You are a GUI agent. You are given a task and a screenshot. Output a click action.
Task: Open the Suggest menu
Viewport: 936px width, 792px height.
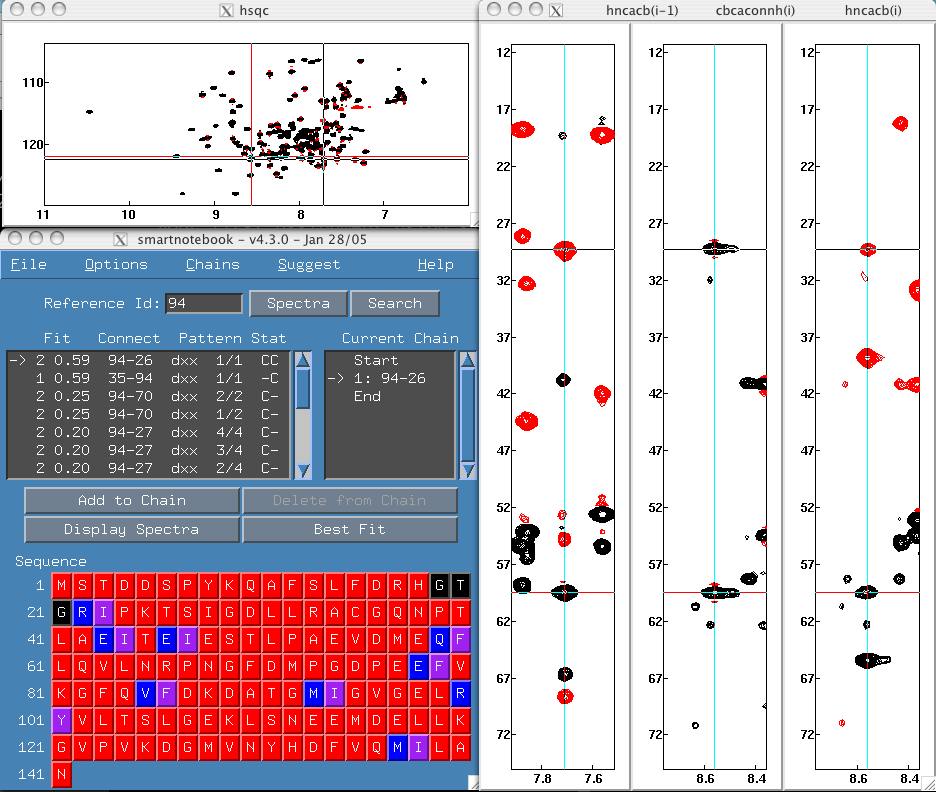pyautogui.click(x=308, y=265)
